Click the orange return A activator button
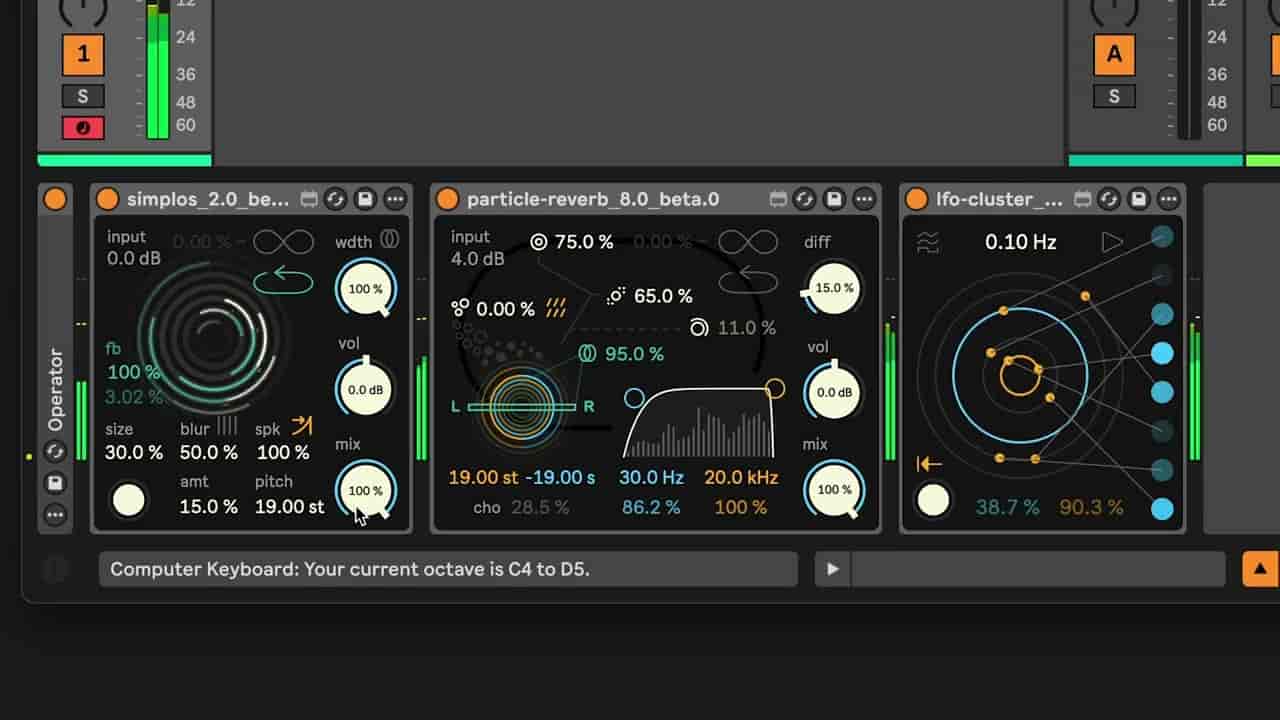Viewport: 1280px width, 720px height. [1114, 54]
